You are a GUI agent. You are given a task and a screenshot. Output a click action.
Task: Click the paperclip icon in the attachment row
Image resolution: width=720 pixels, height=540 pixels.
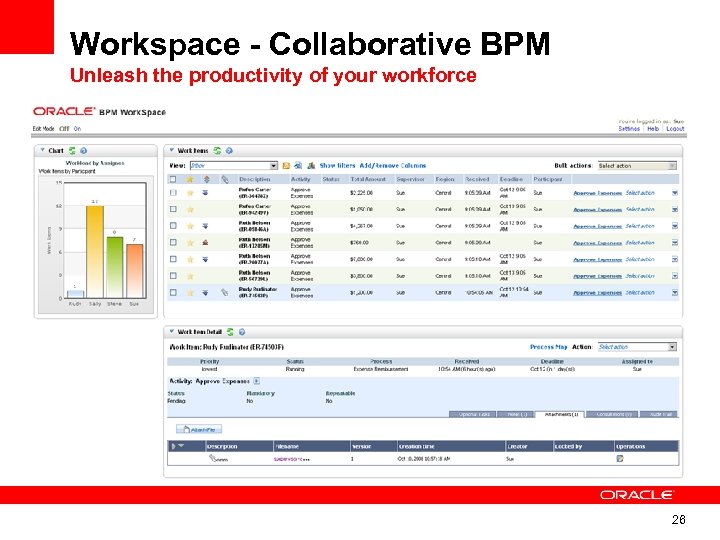tap(212, 458)
